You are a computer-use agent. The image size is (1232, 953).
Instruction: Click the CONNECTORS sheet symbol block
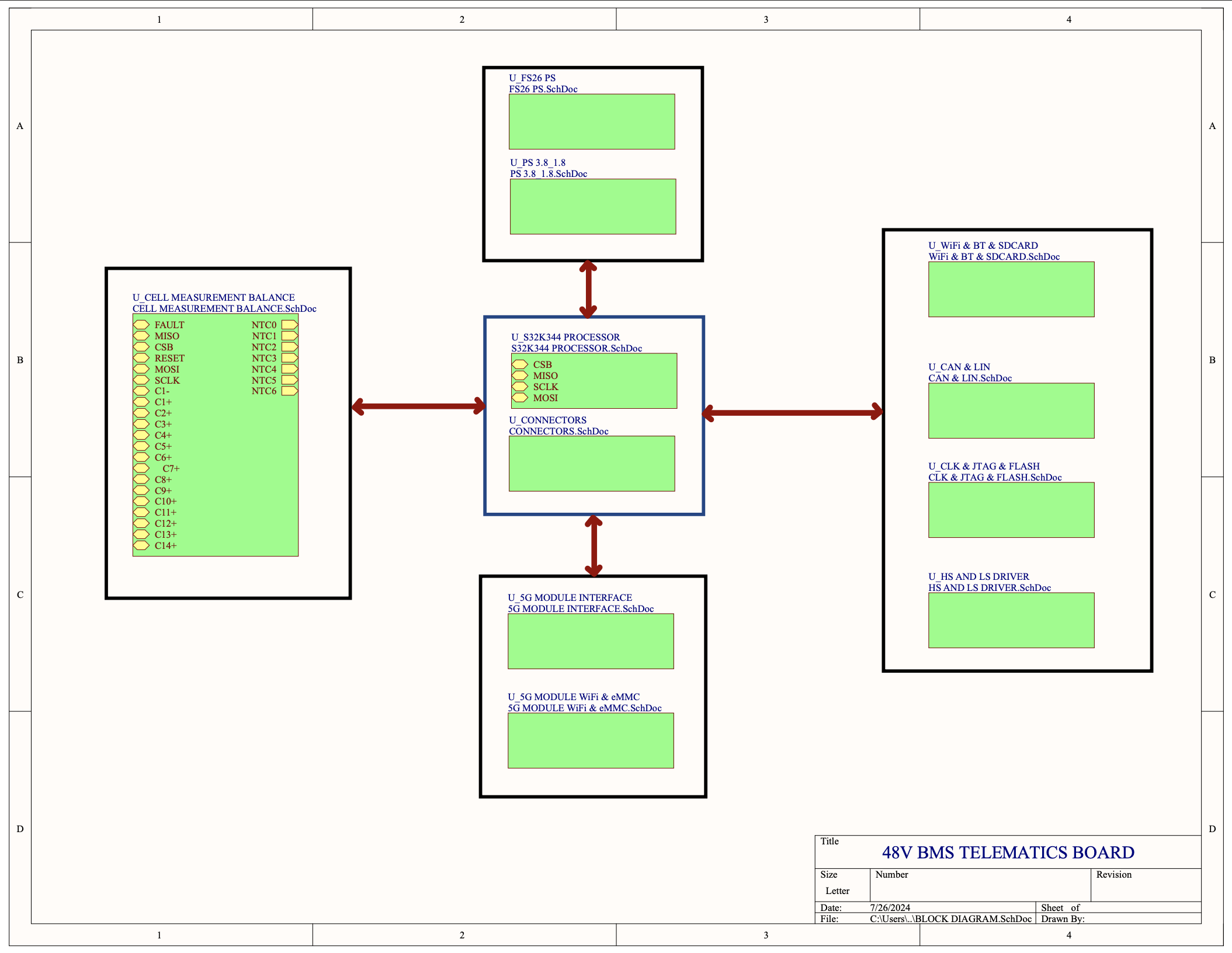(592, 464)
